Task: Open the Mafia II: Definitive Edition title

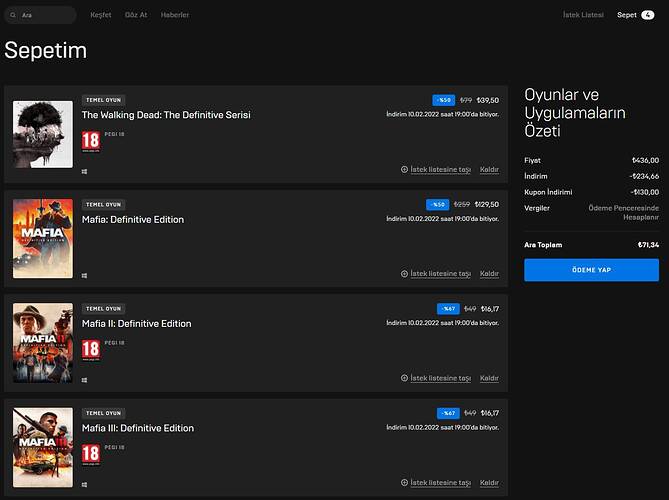Action: click(137, 324)
